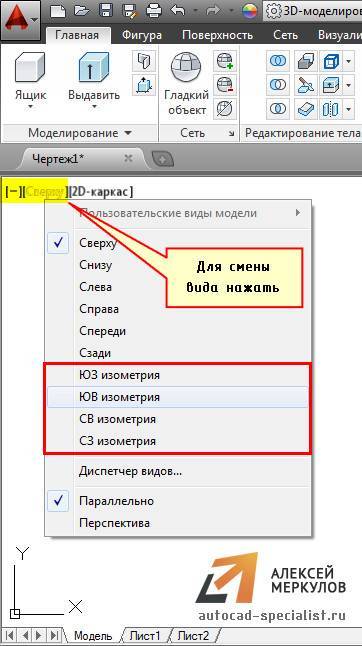Expand the arrow under Ящик
The height and width of the screenshot is (646, 362).
30,108
